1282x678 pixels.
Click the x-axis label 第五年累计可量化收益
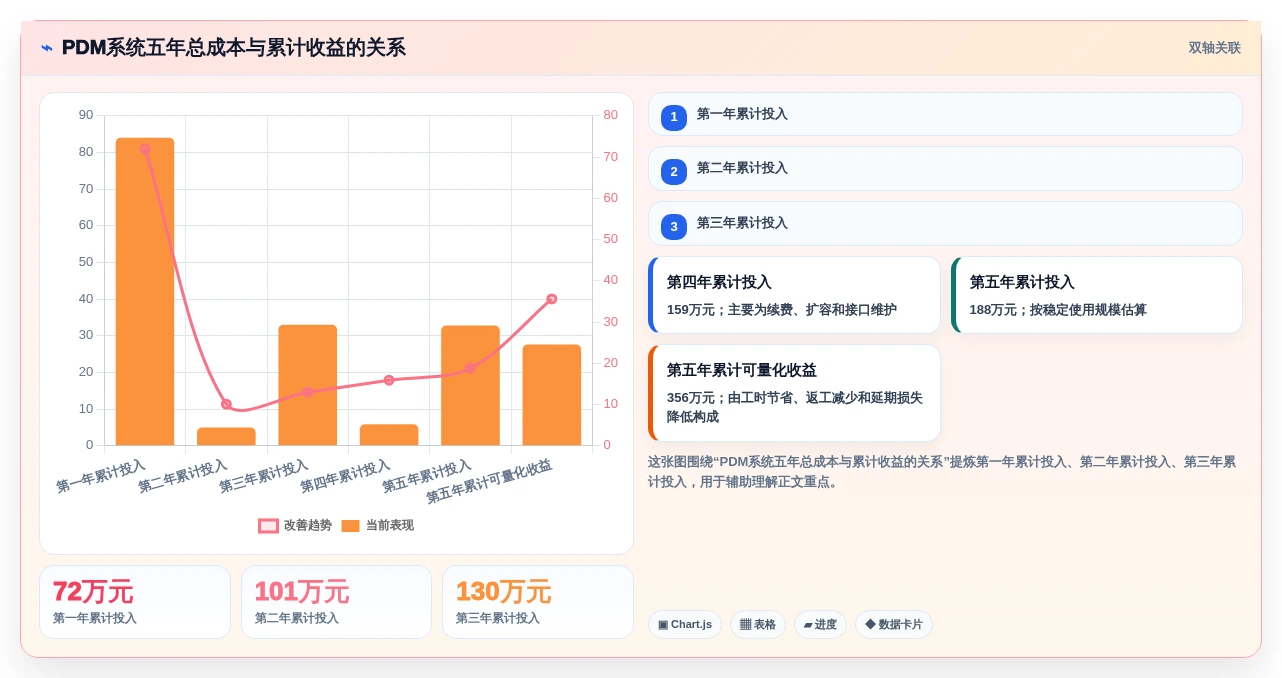pyautogui.click(x=489, y=481)
